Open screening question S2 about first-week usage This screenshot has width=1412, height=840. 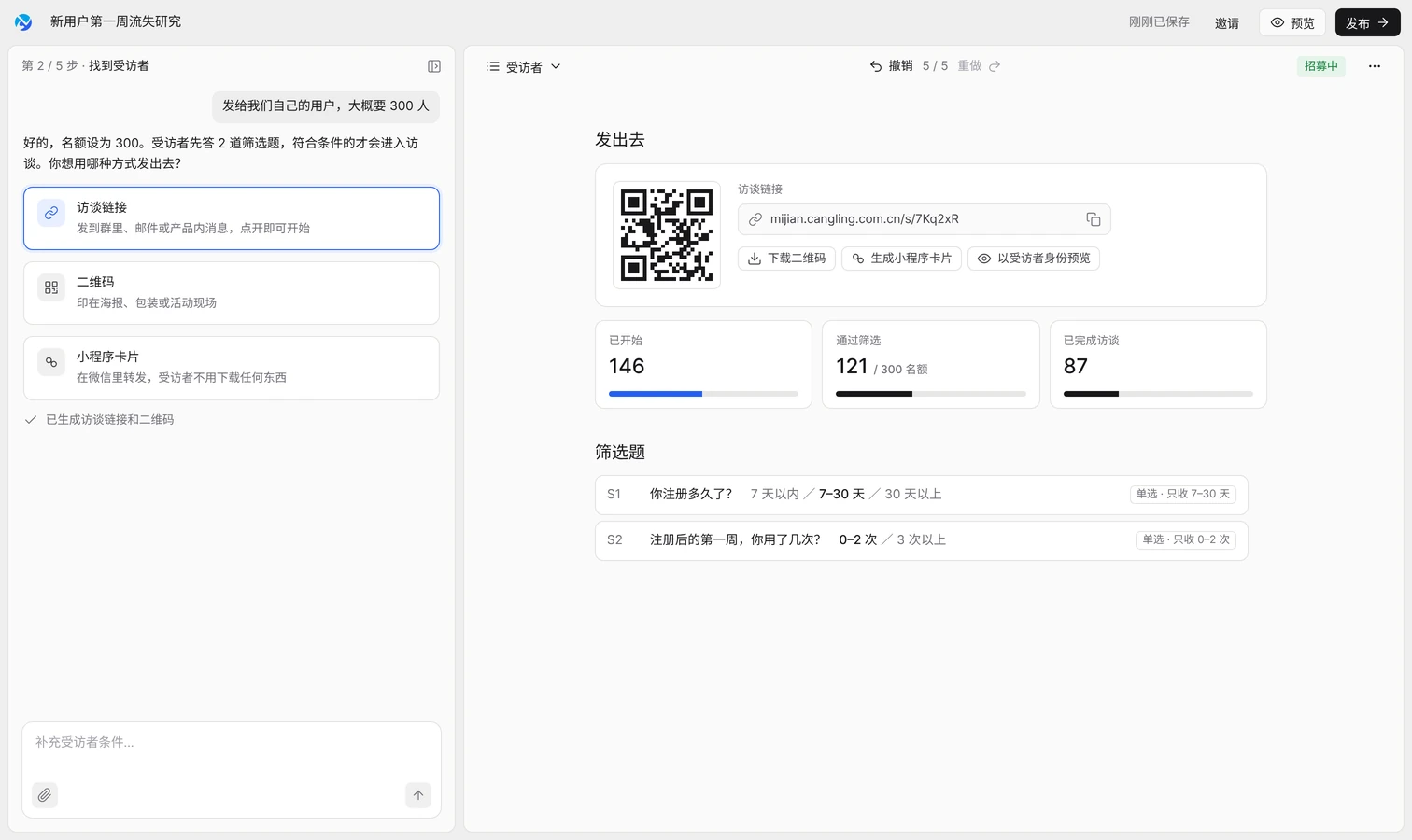tap(922, 540)
